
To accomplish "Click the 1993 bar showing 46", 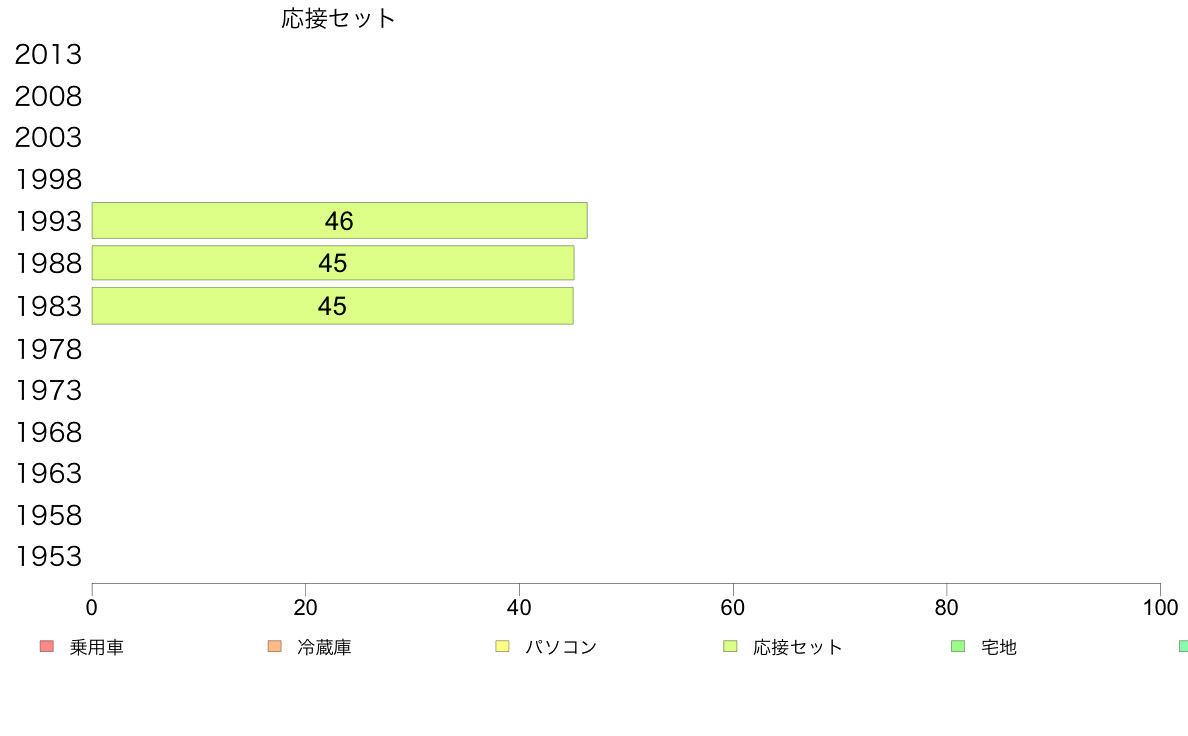I will pyautogui.click(x=339, y=221).
